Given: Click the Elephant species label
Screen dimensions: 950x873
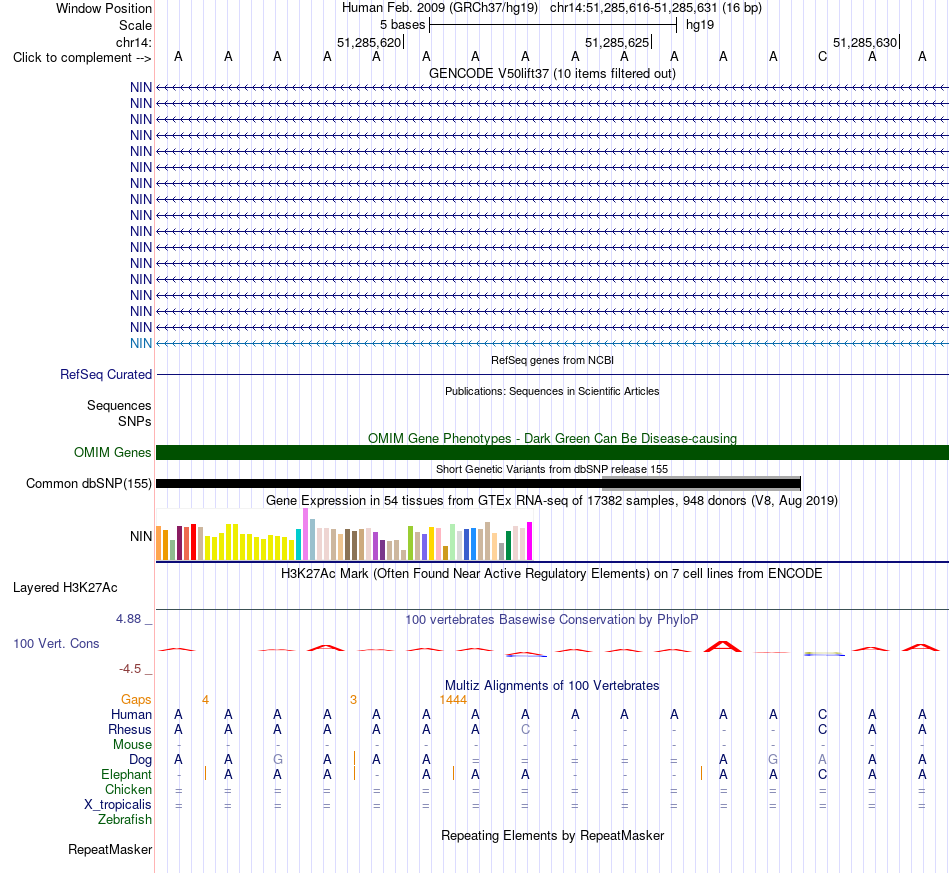Looking at the screenshot, I should [127, 774].
